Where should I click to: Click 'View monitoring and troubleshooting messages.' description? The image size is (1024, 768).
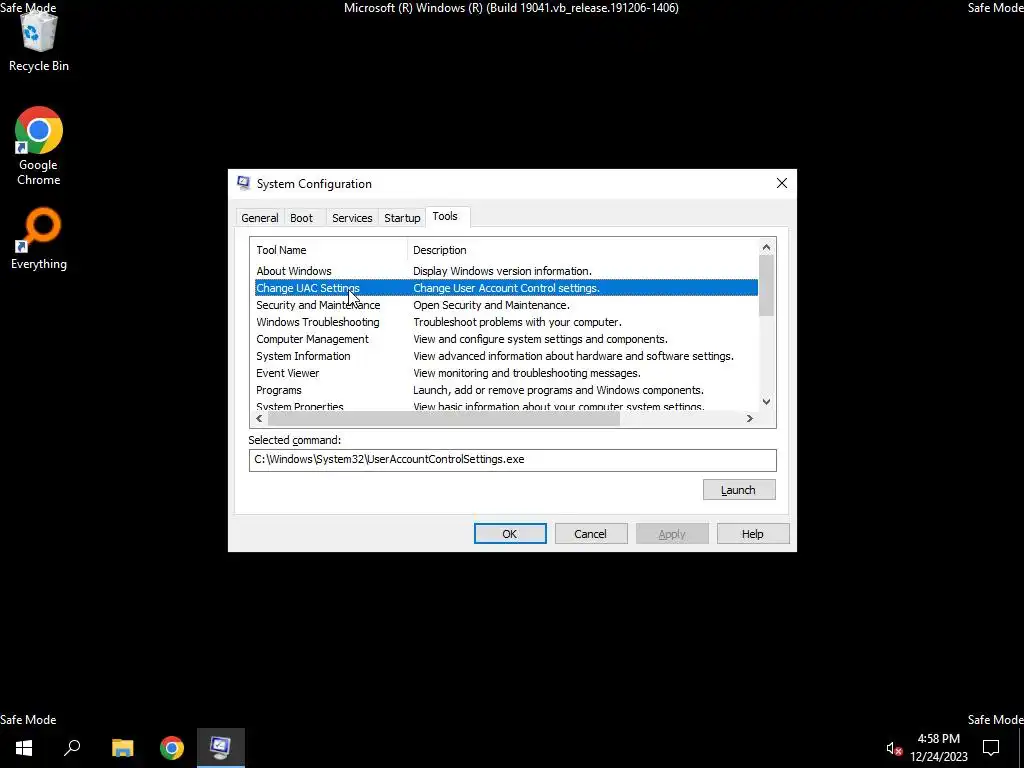click(526, 373)
